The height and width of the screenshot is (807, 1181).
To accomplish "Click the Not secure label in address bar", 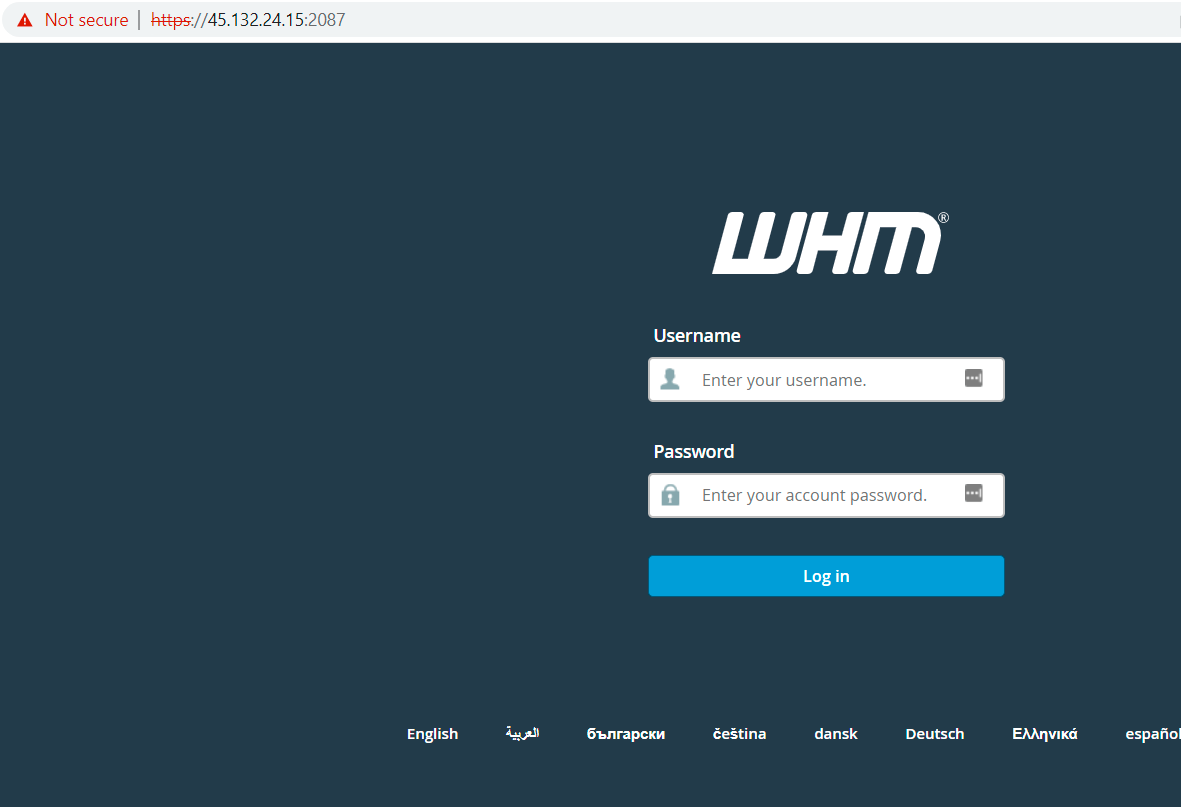I will (x=87, y=20).
